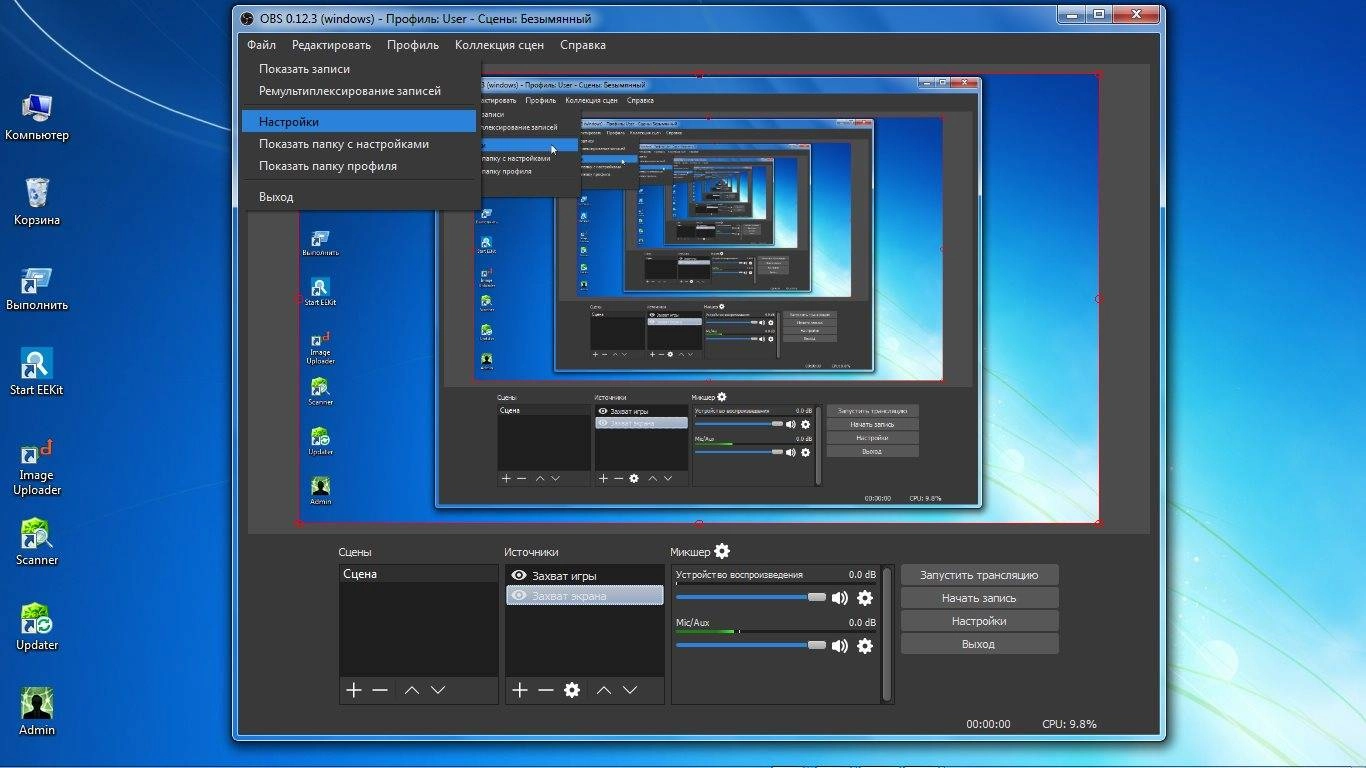Choose Показать записи menu entry

click(359, 69)
